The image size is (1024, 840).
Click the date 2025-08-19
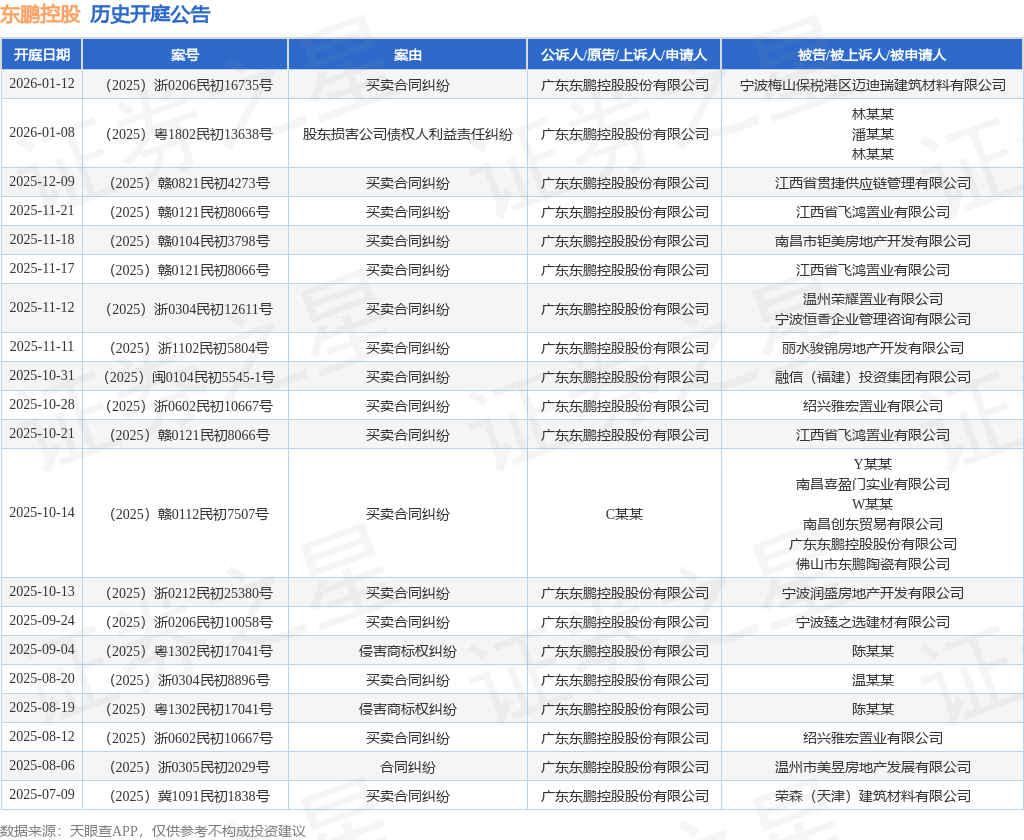pos(42,707)
